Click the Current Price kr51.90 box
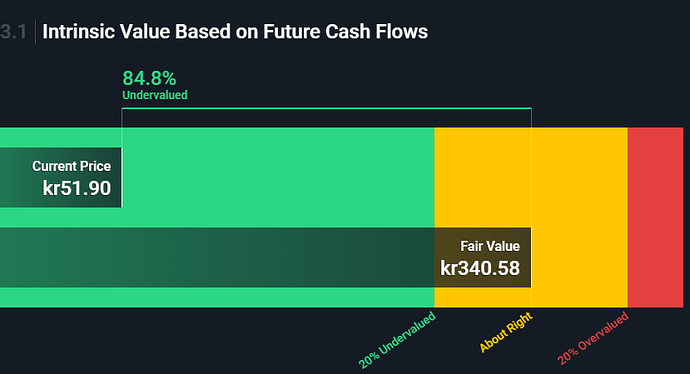 (x=61, y=177)
